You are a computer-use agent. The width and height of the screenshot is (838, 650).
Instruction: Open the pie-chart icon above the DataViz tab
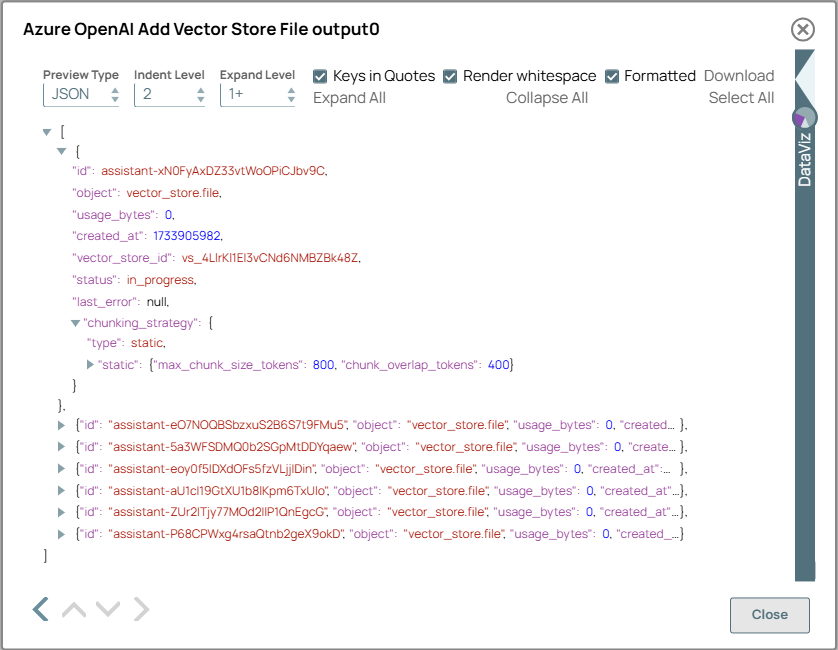(805, 117)
